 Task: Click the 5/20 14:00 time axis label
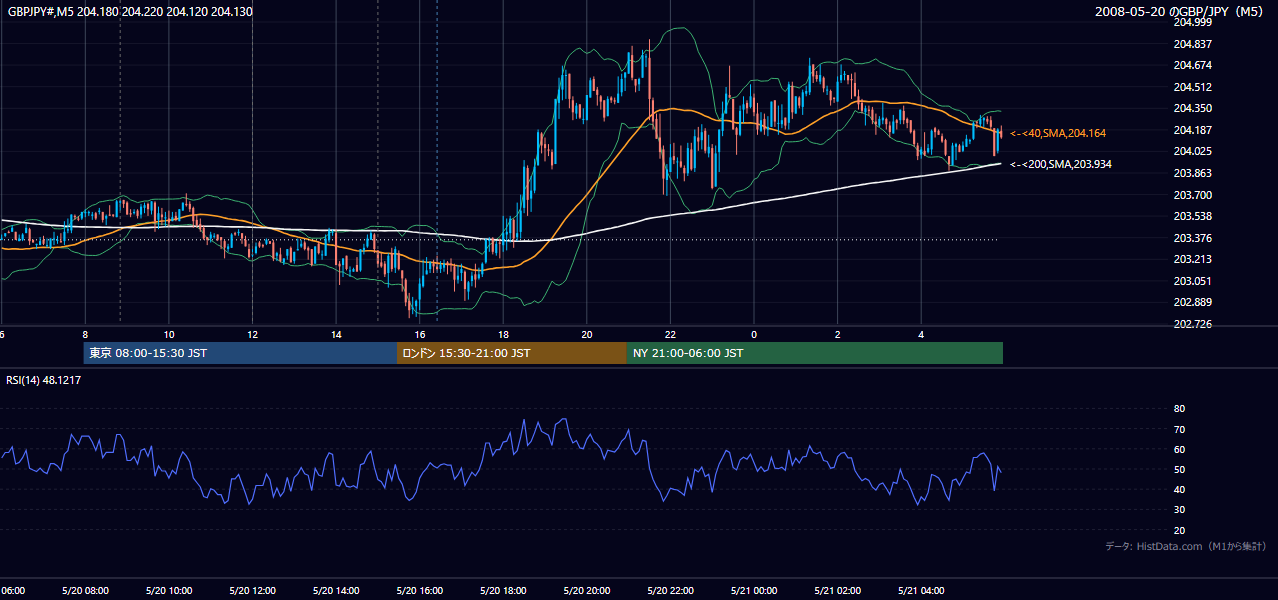pyautogui.click(x=336, y=590)
